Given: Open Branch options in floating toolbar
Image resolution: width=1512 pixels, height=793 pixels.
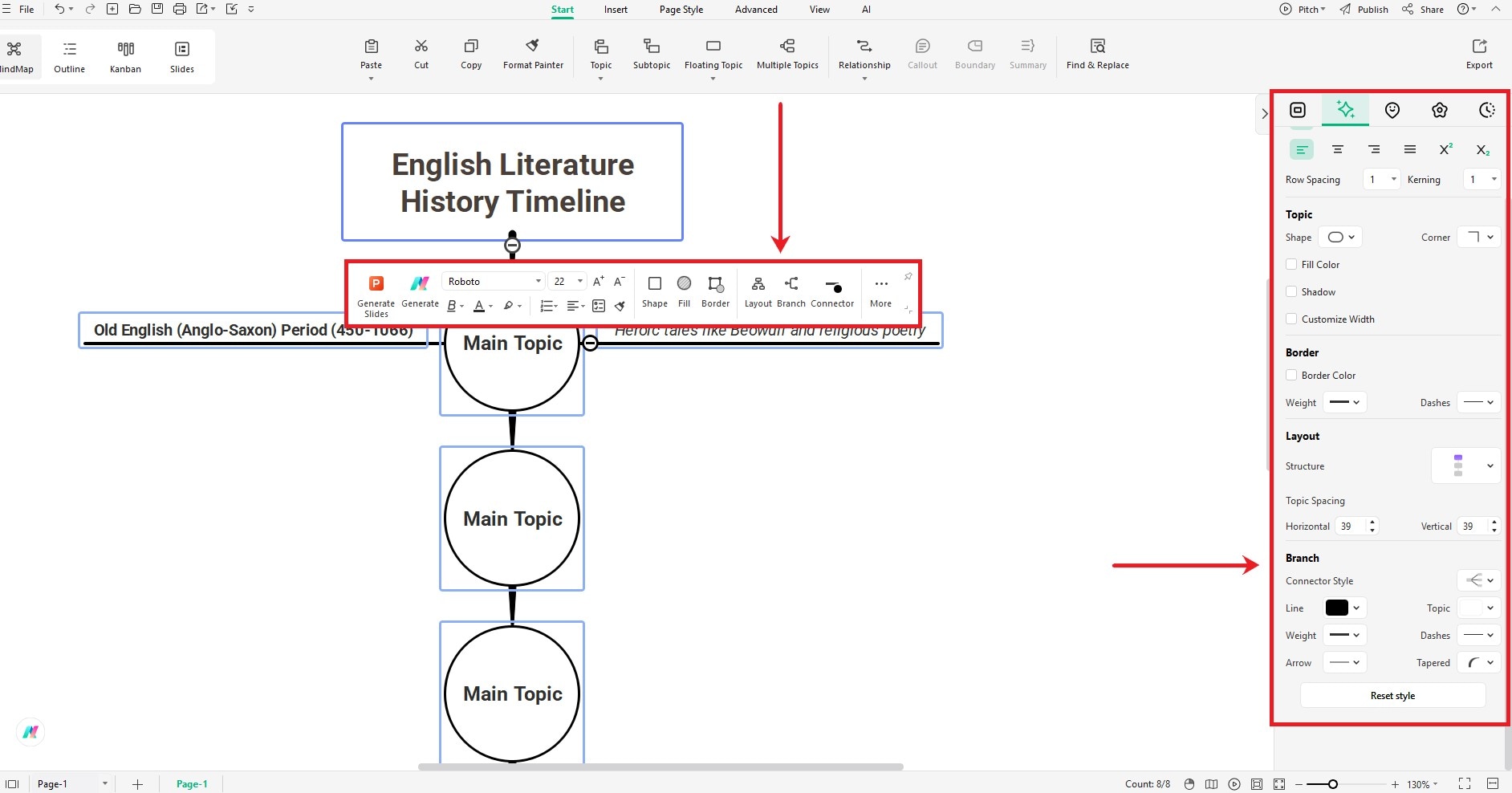Looking at the screenshot, I should tap(791, 291).
